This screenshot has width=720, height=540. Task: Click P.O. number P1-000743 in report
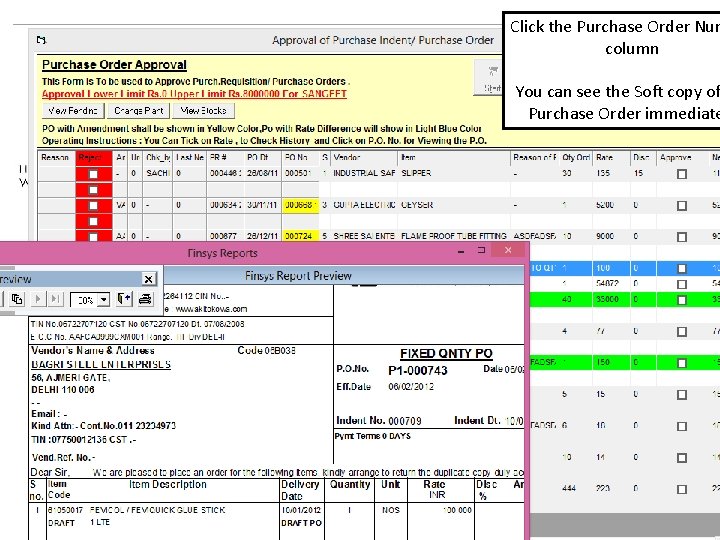(417, 371)
